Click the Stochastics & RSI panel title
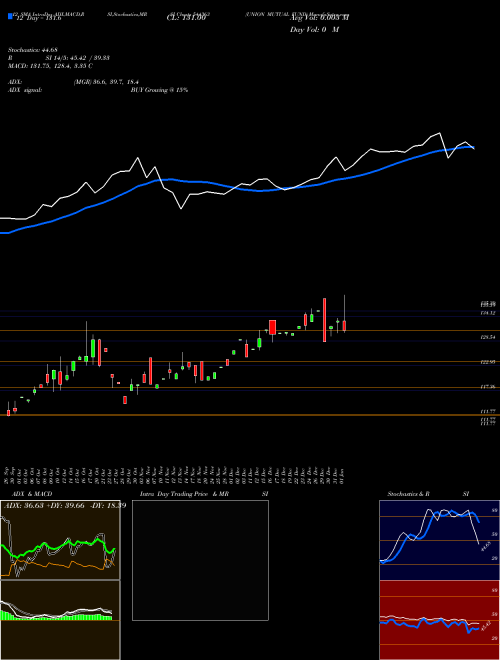The width and height of the screenshot is (500, 660). coord(428,494)
